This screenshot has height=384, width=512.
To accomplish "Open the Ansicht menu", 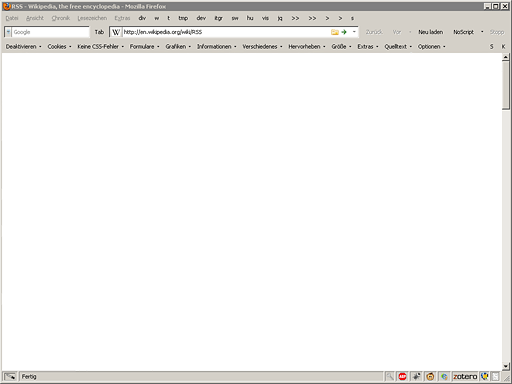I will (35, 18).
